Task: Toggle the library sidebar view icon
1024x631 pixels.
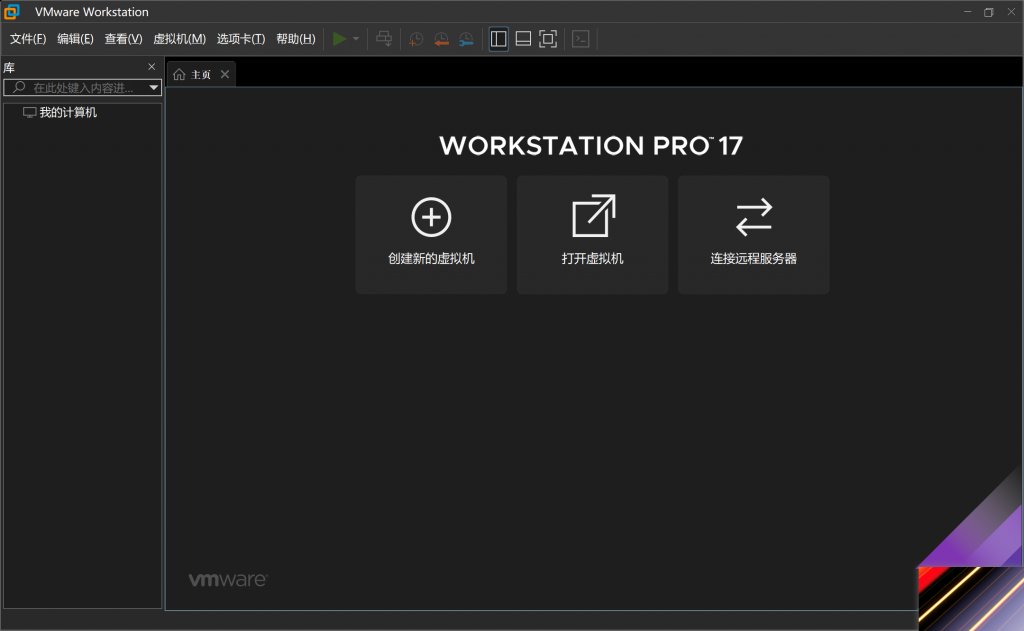Action: click(x=498, y=39)
